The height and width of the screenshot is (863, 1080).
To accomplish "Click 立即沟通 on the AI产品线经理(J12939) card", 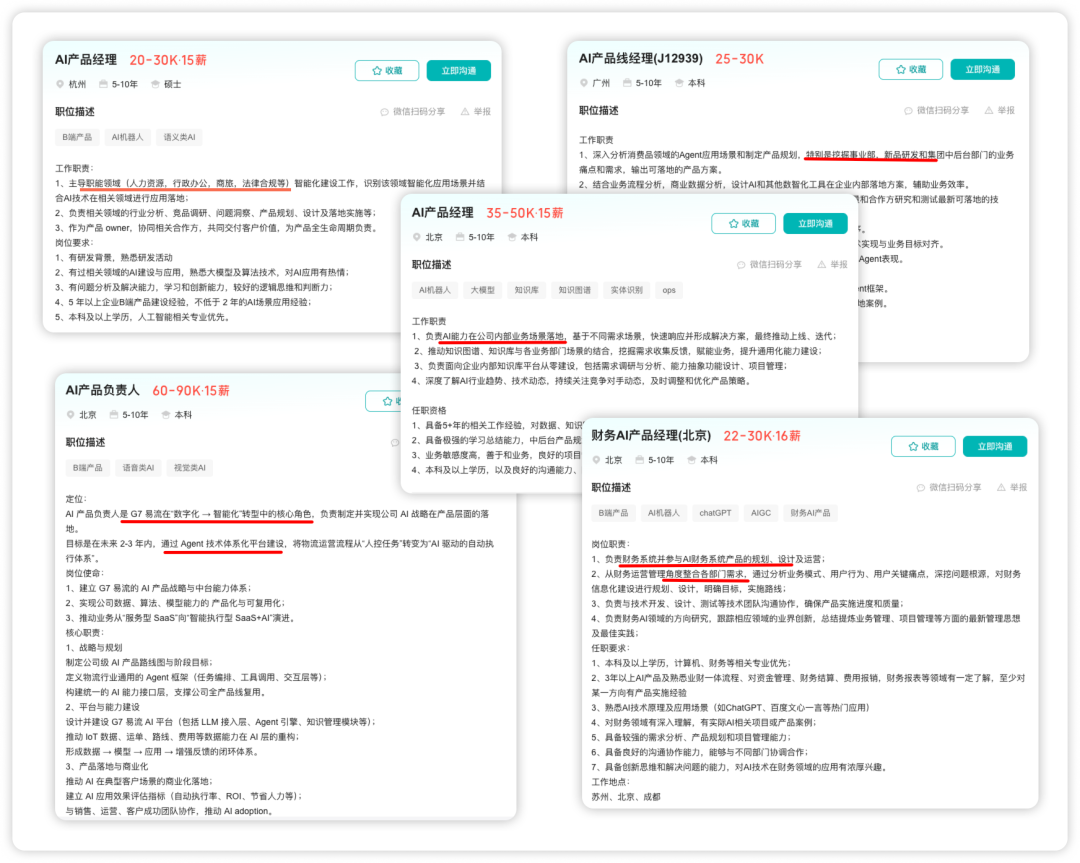I will point(983,69).
